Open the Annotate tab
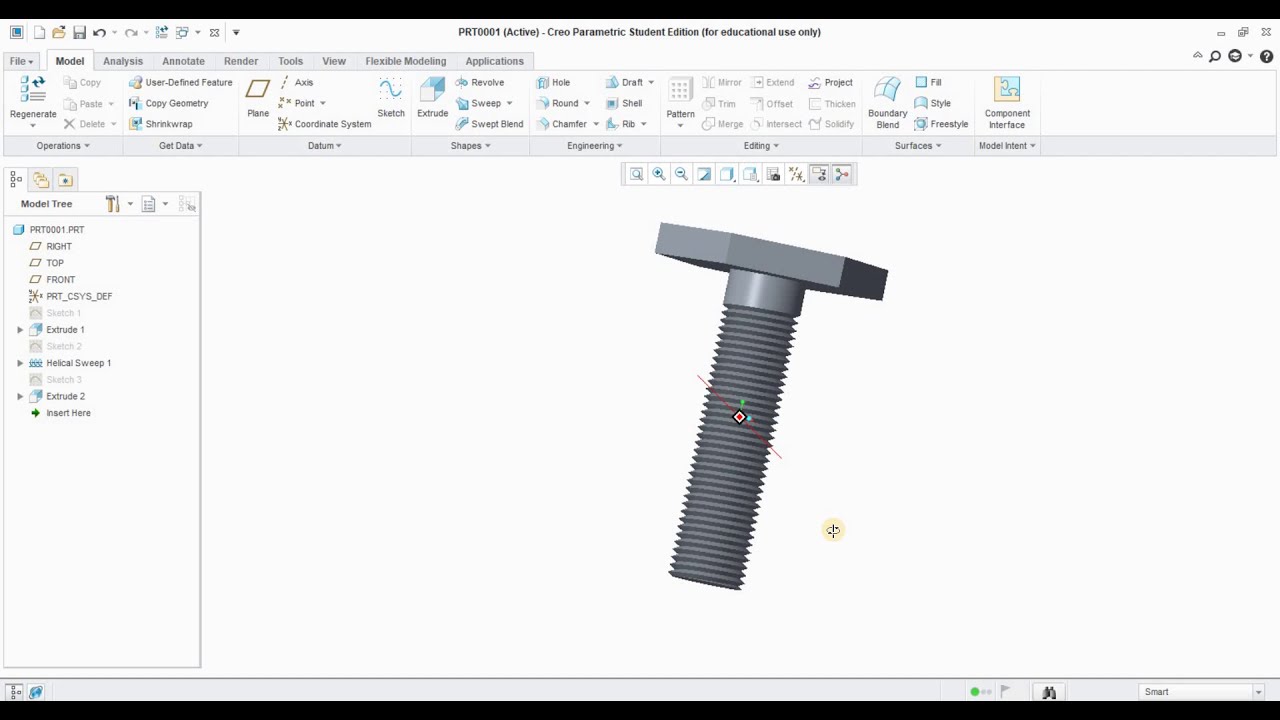This screenshot has width=1280, height=720. [183, 61]
